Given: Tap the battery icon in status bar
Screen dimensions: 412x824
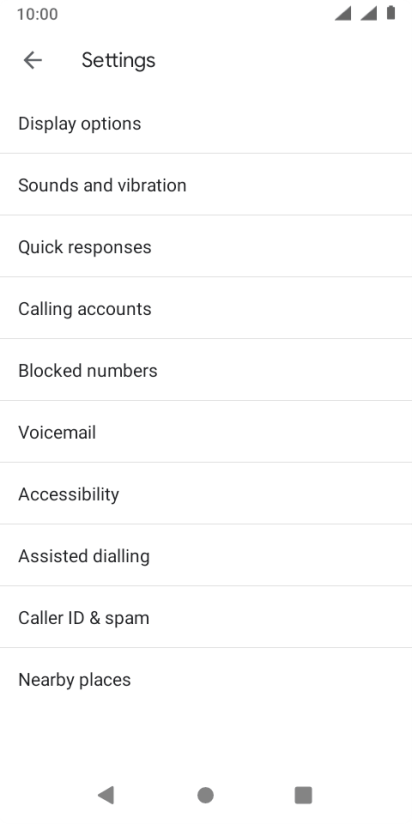Looking at the screenshot, I should click(x=390, y=13).
